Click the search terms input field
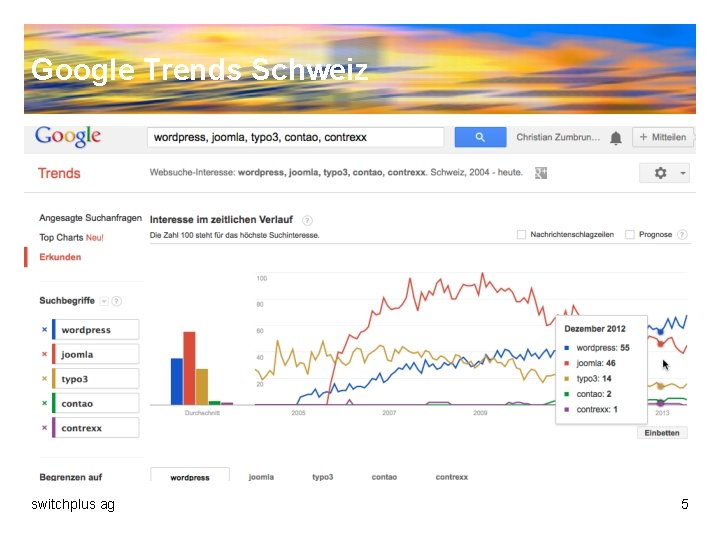The height and width of the screenshot is (540, 720). point(295,137)
